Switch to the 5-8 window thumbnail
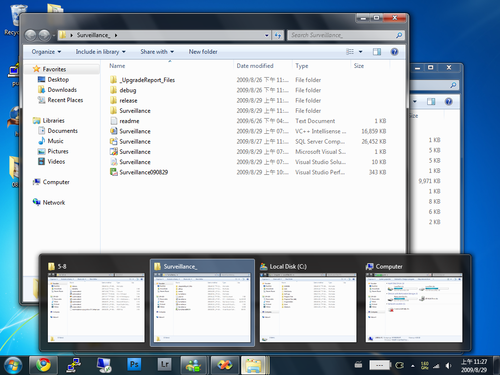Screen dimensions: 500x375 coord(96,303)
